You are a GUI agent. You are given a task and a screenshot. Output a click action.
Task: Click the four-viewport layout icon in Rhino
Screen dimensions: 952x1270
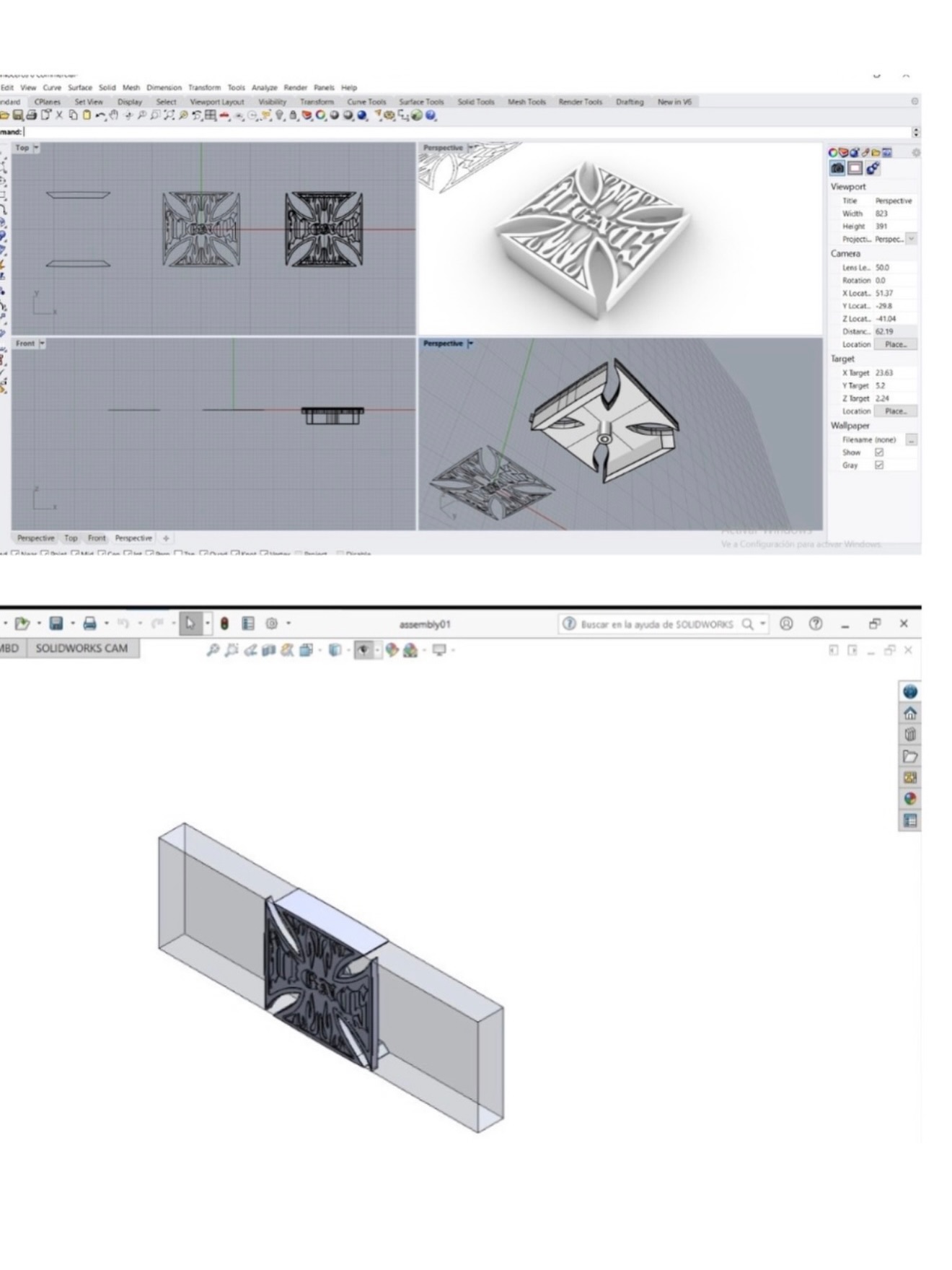click(x=211, y=115)
